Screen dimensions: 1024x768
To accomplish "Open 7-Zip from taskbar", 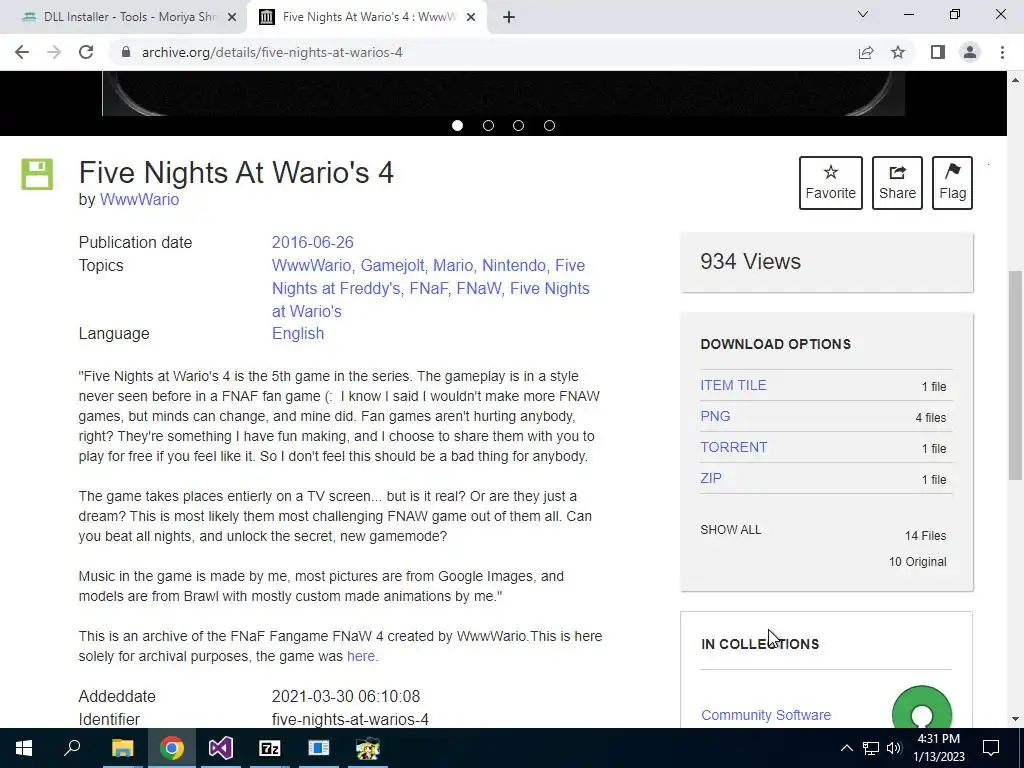I will [270, 748].
